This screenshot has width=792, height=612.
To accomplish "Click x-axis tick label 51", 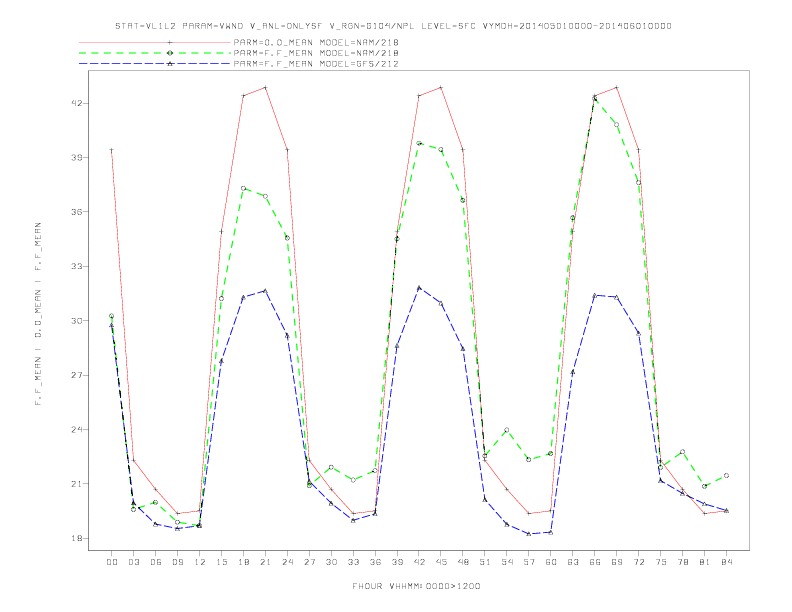I will [x=485, y=562].
